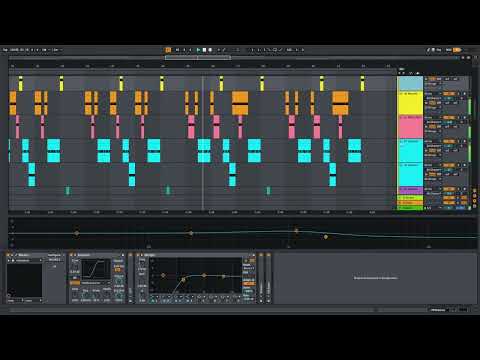Select the pink track header
The image size is (480, 360).
pyautogui.click(x=410, y=127)
